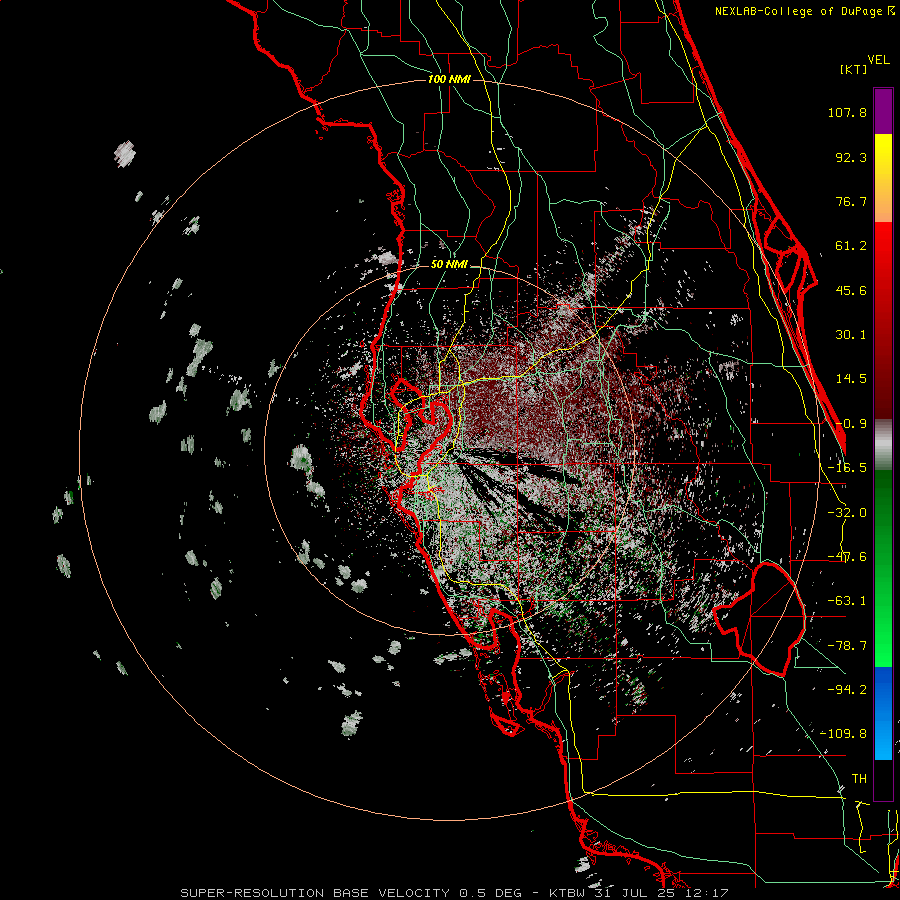Screen dimensions: 900x900
Task: Click the -47.6 velocity legend value
Action: click(847, 557)
